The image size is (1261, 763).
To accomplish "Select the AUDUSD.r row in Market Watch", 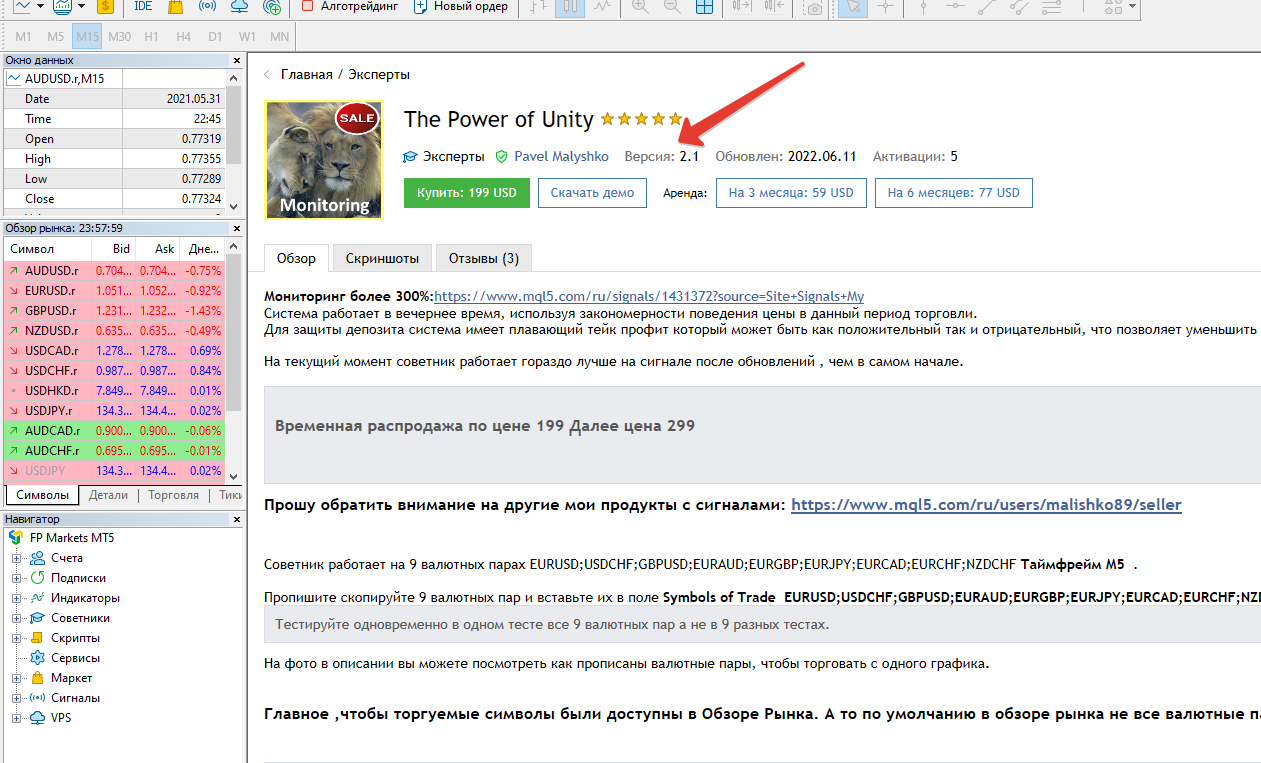I will [x=115, y=270].
